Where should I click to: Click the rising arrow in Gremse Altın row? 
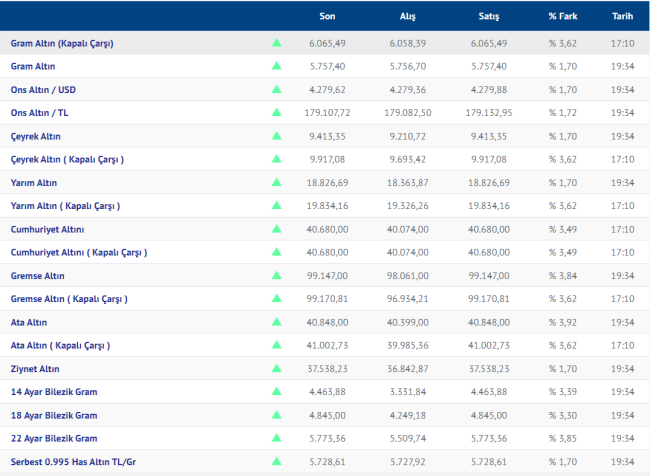(x=276, y=275)
